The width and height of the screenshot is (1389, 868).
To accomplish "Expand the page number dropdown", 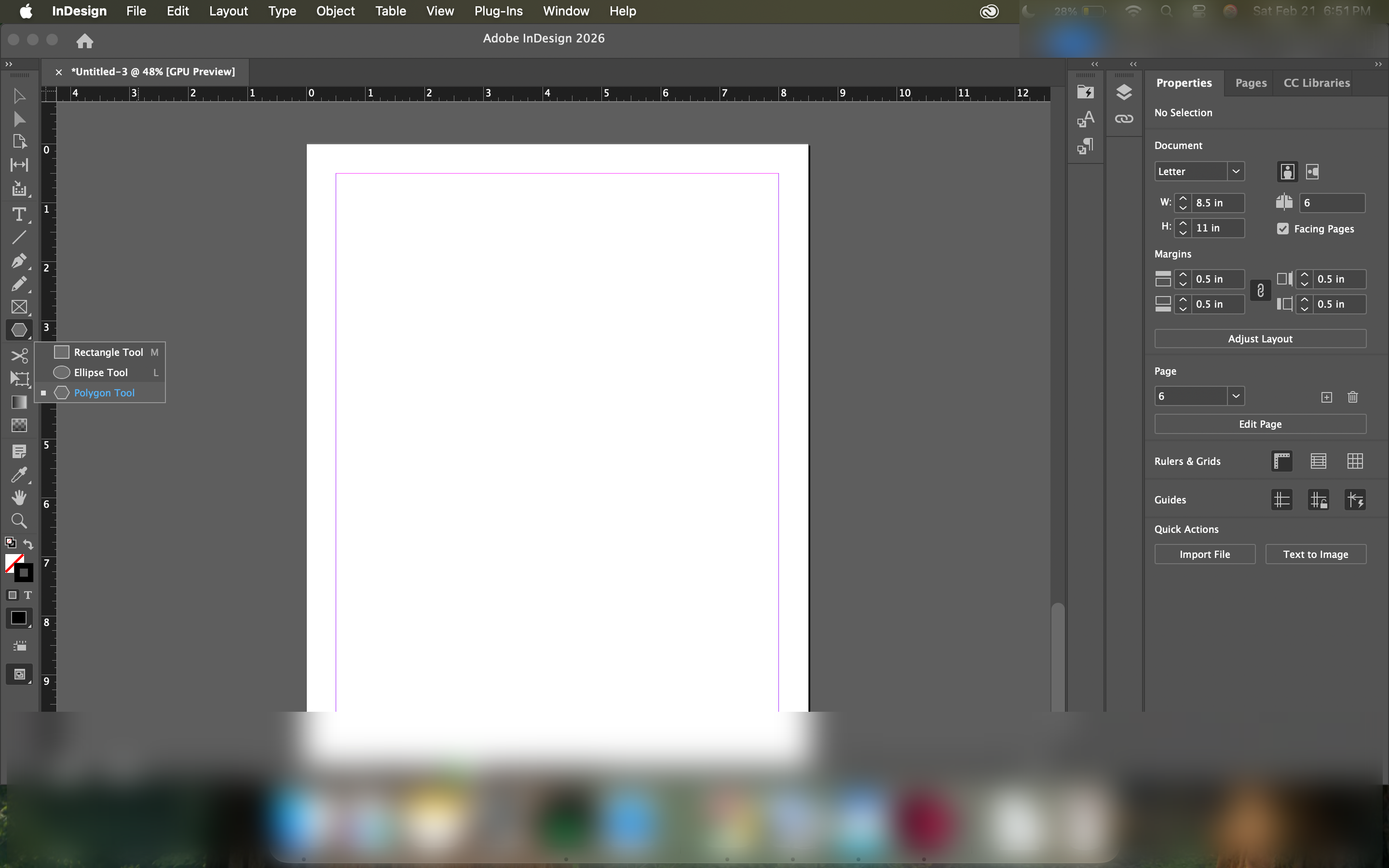I will [1235, 396].
